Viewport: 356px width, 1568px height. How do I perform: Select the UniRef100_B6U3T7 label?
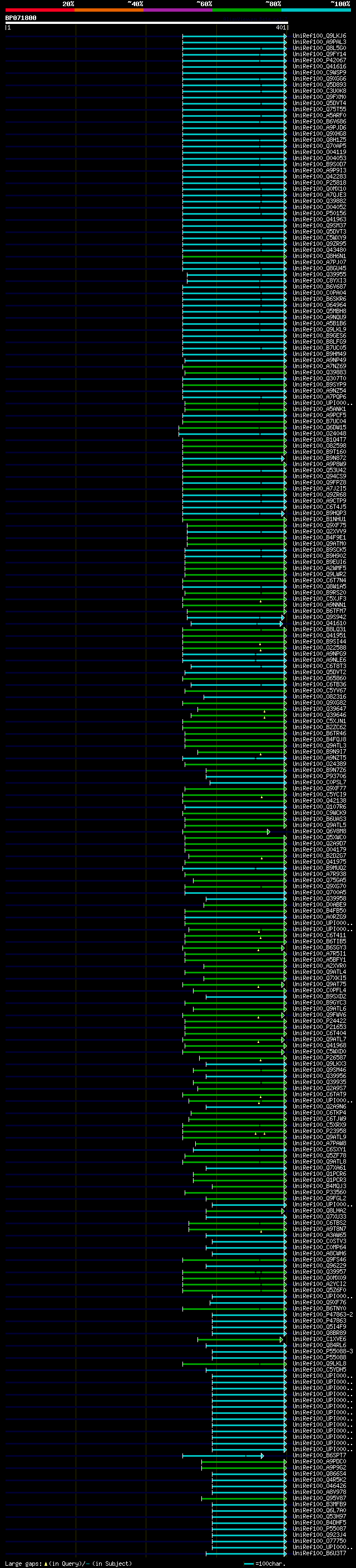(x=319, y=1554)
